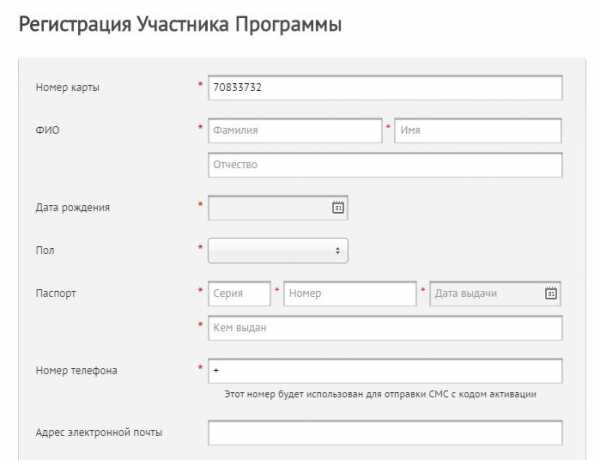Expand the Пол gender dropdown

(278, 250)
